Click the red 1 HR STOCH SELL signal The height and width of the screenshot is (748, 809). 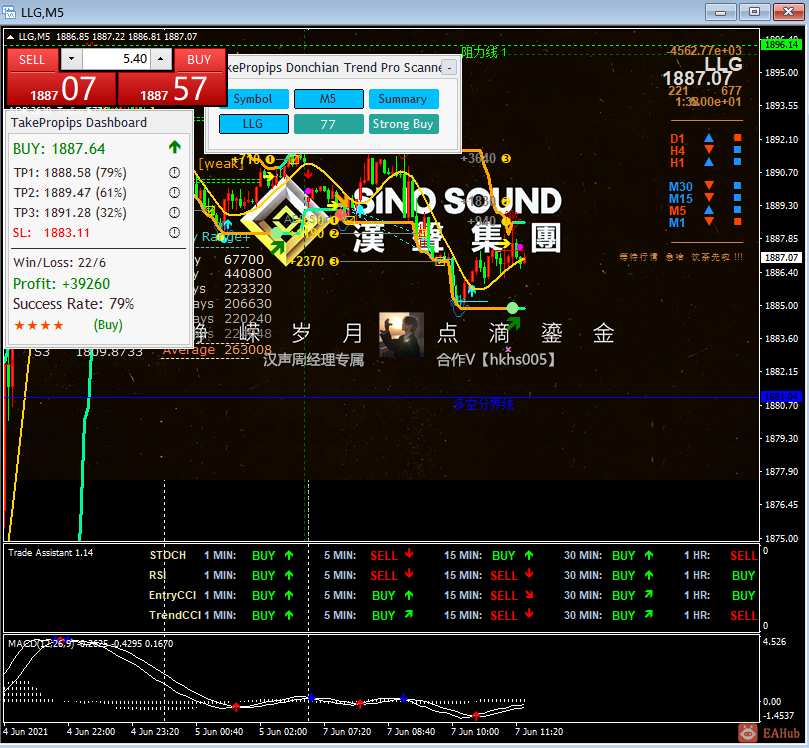click(743, 556)
